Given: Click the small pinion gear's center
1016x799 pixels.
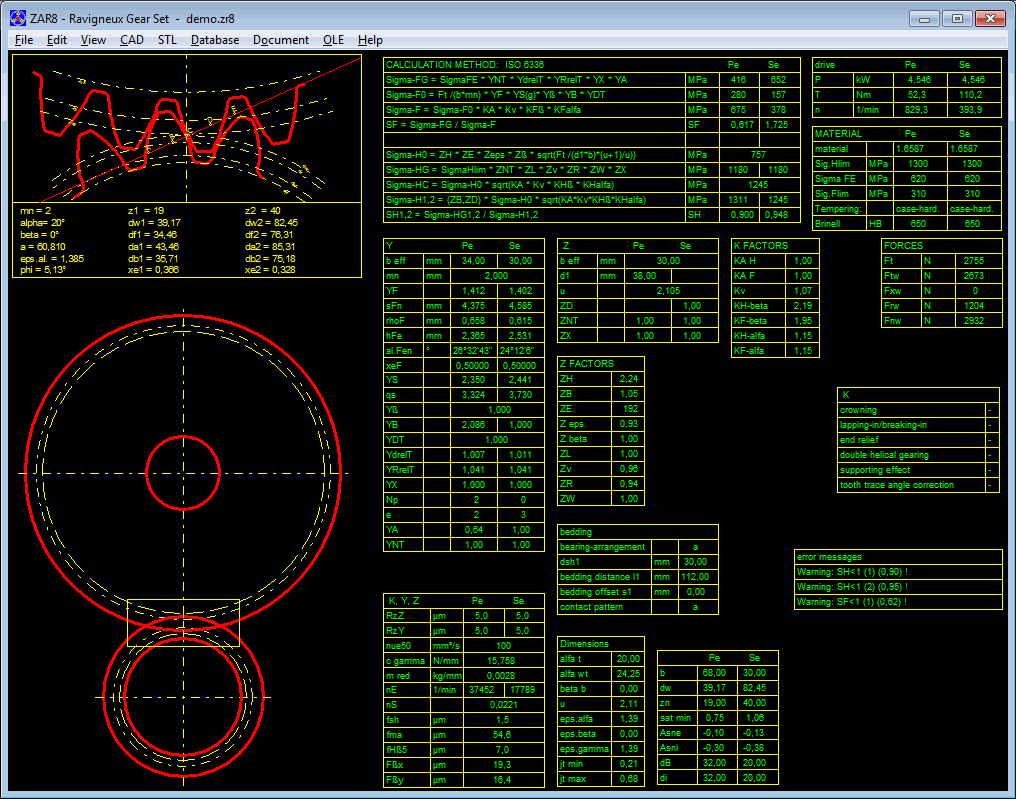Looking at the screenshot, I should [x=184, y=695].
